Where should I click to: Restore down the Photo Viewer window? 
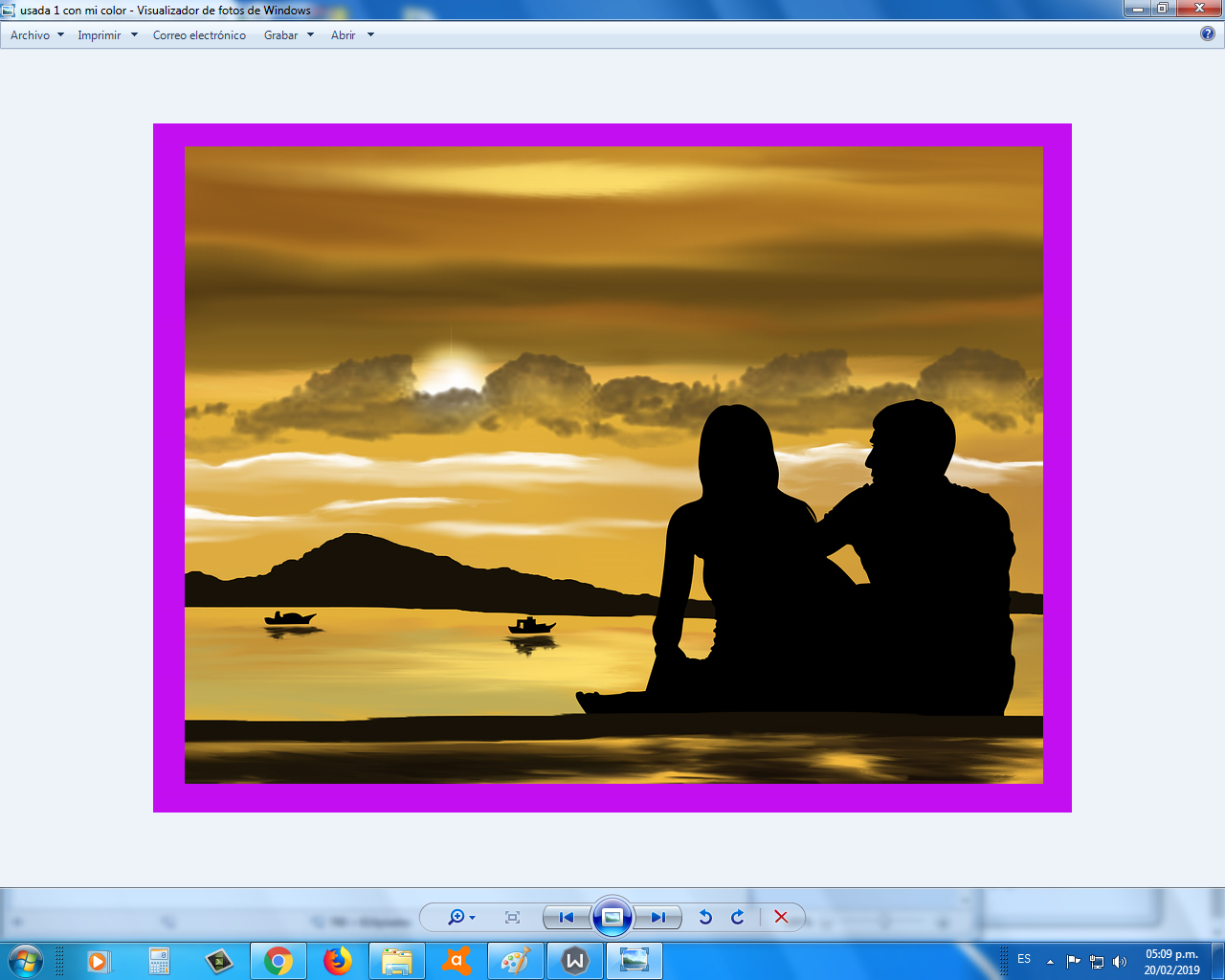[x=1162, y=9]
